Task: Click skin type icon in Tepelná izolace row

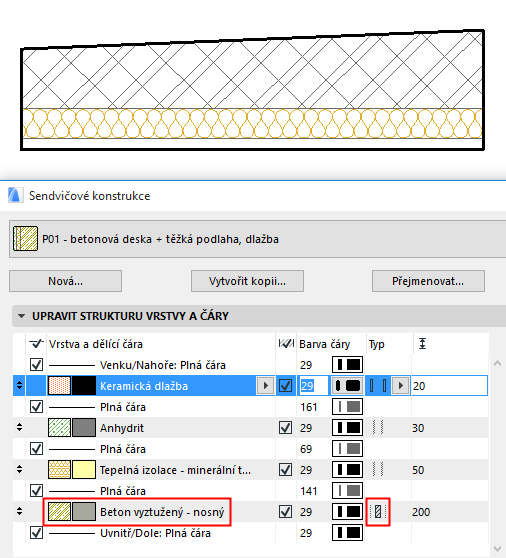Action: coord(378,470)
